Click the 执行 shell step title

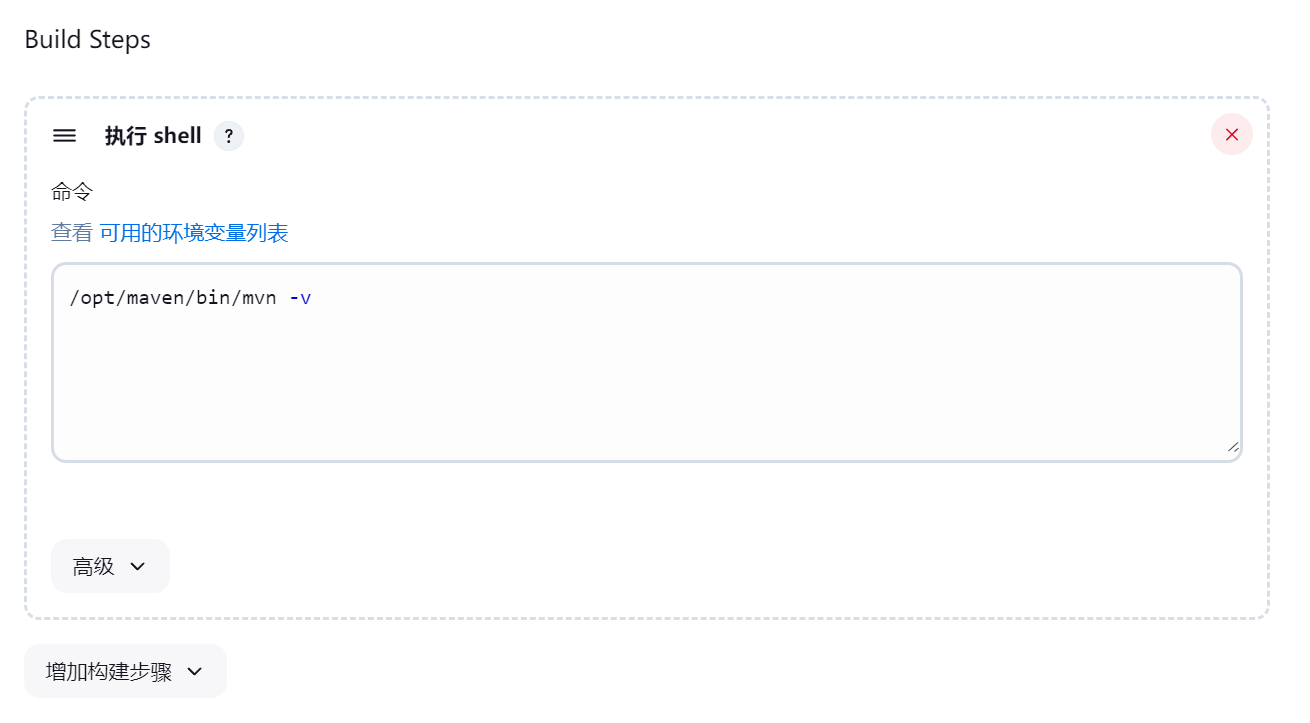pyautogui.click(x=153, y=136)
